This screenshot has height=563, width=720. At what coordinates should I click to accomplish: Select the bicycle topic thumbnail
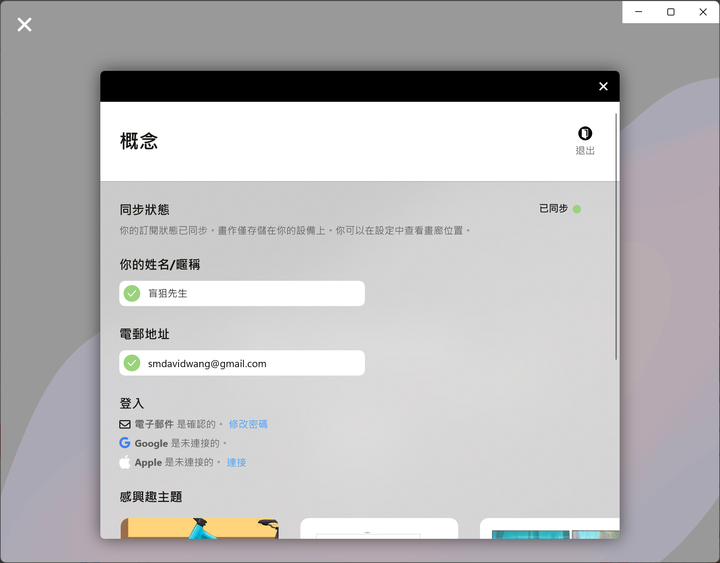click(x=200, y=528)
